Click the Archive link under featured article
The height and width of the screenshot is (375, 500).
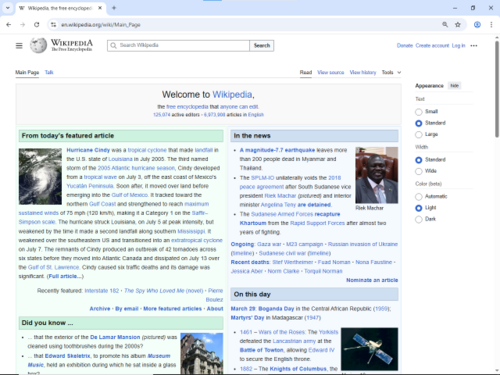[100, 309]
